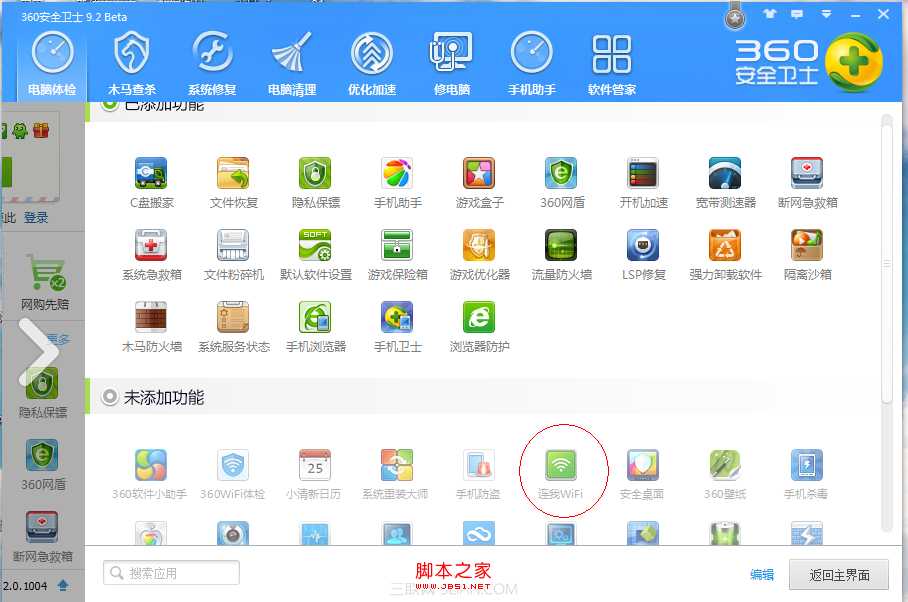This screenshot has width=908, height=602.
Task: Launch the C盘搬家 disk mover tool
Action: 150,170
